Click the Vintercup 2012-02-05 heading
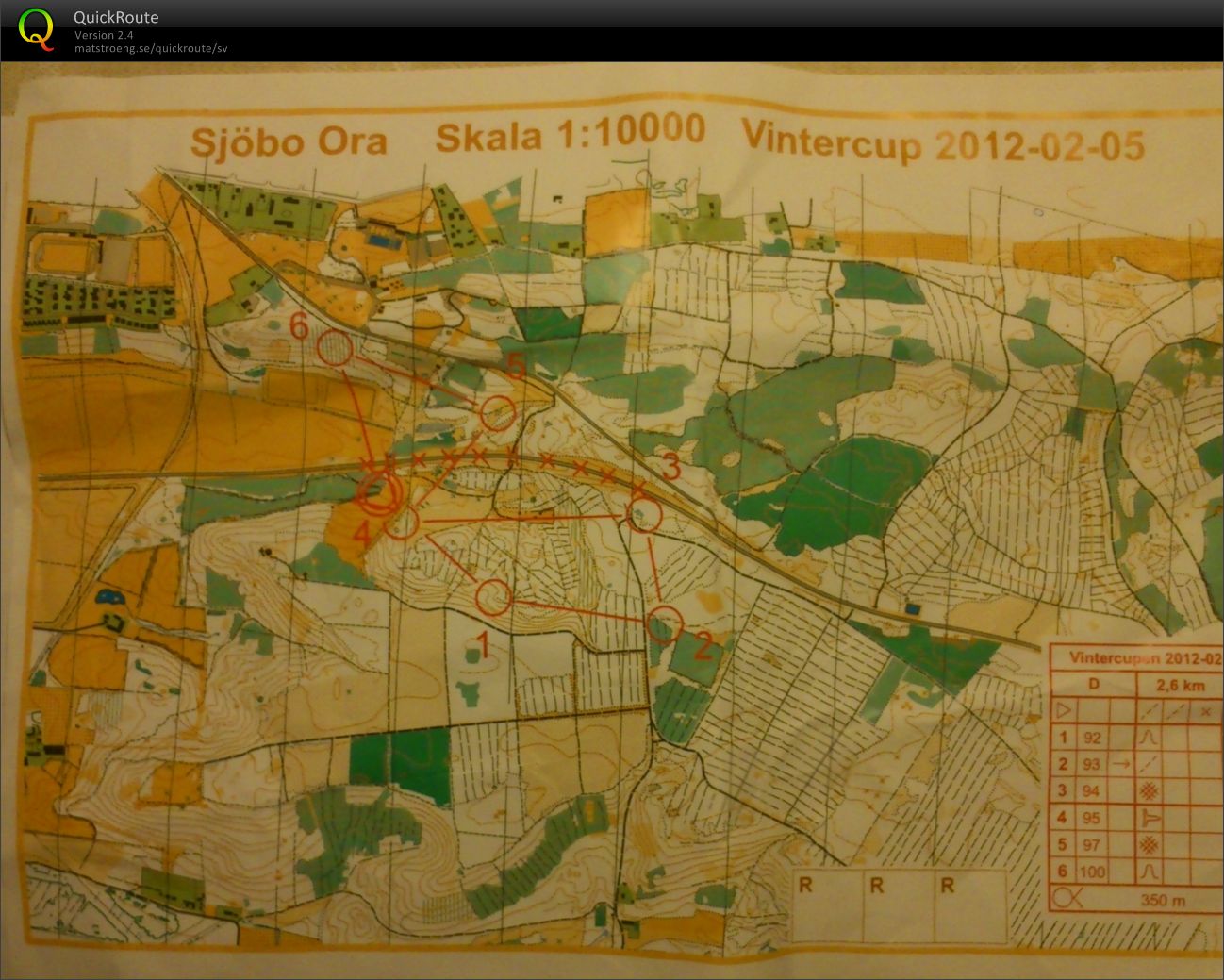Screen dimensions: 1224x980 coord(943,141)
